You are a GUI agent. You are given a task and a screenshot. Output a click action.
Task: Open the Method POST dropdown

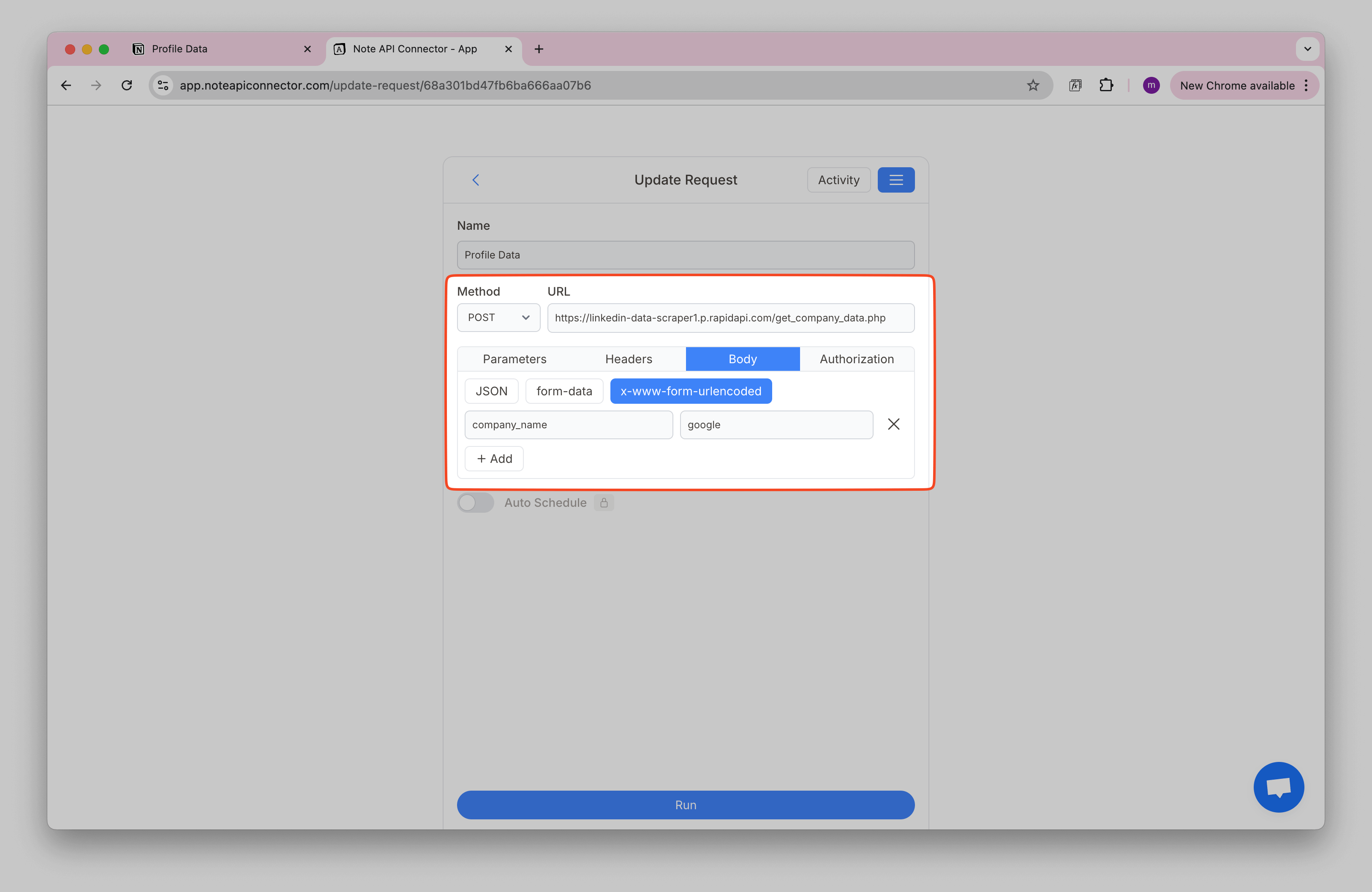498,318
